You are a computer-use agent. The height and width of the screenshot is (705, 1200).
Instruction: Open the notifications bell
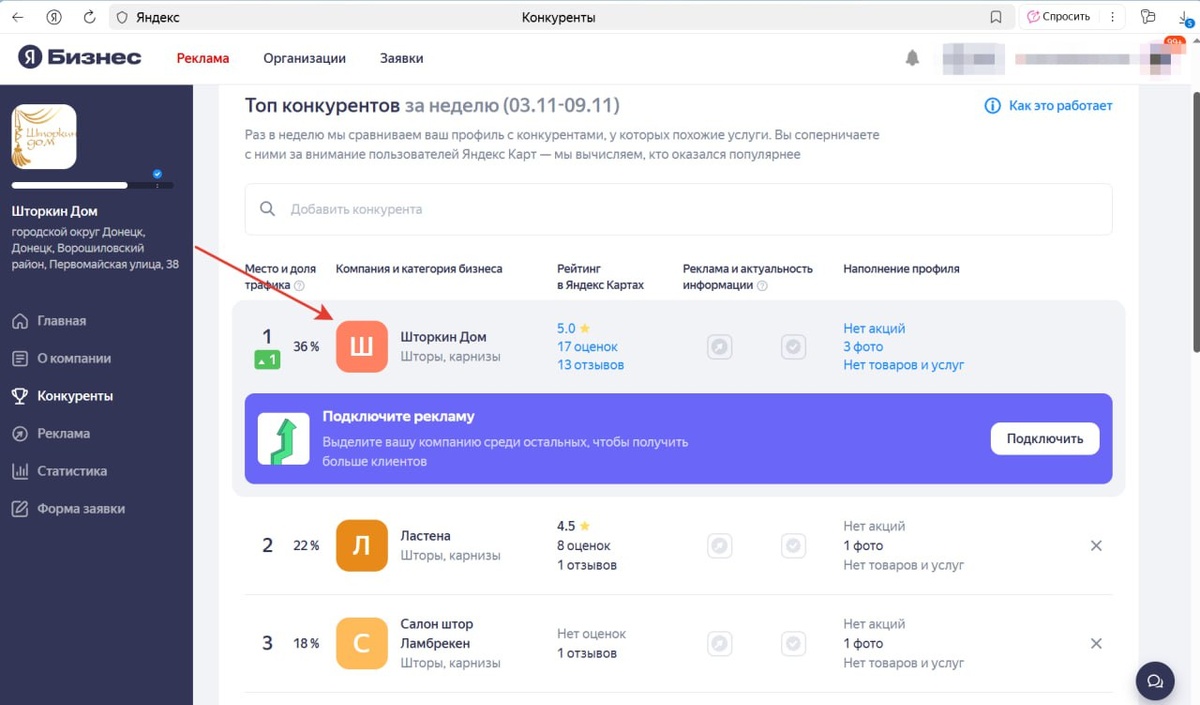tap(912, 58)
